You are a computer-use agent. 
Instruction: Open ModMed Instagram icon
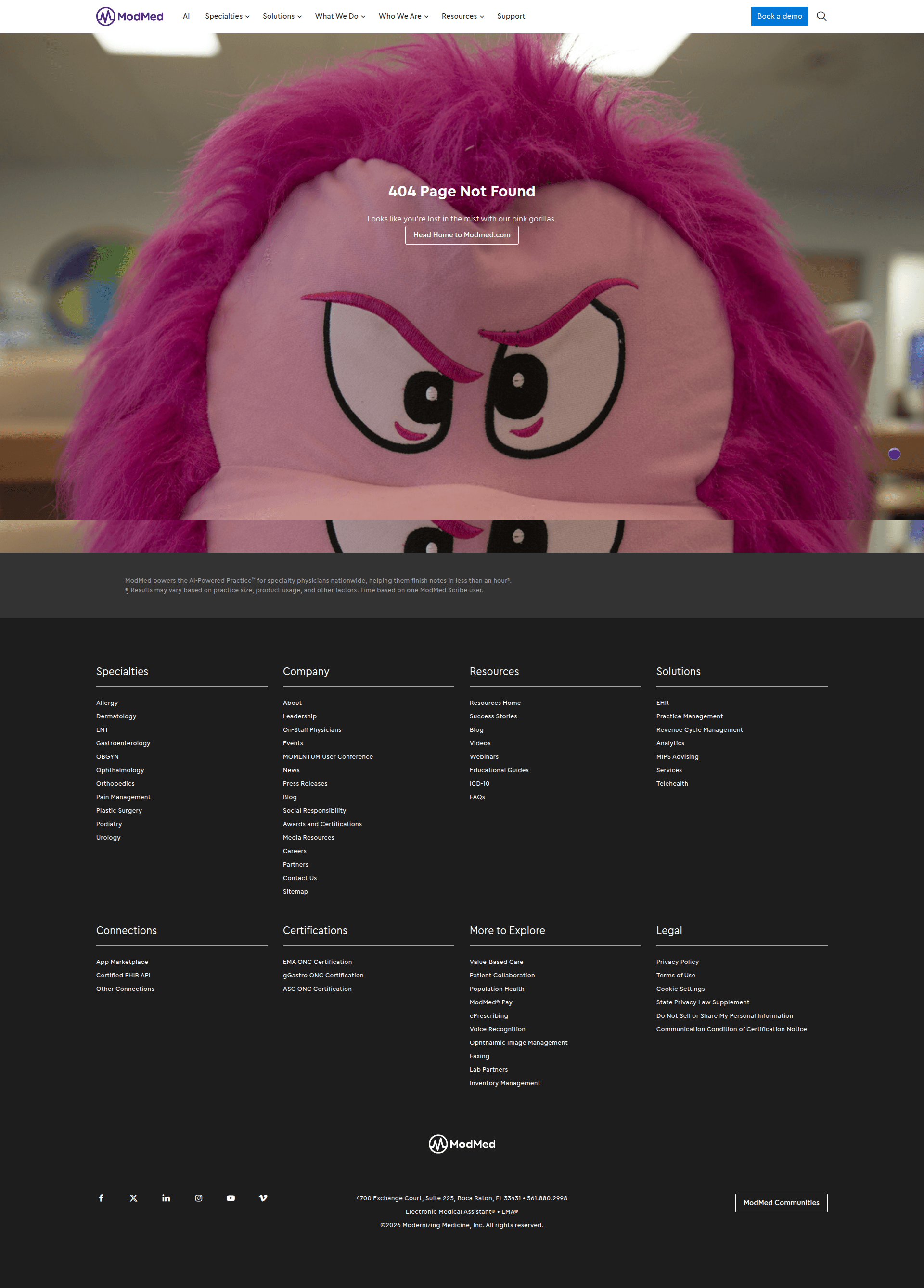coord(199,1197)
